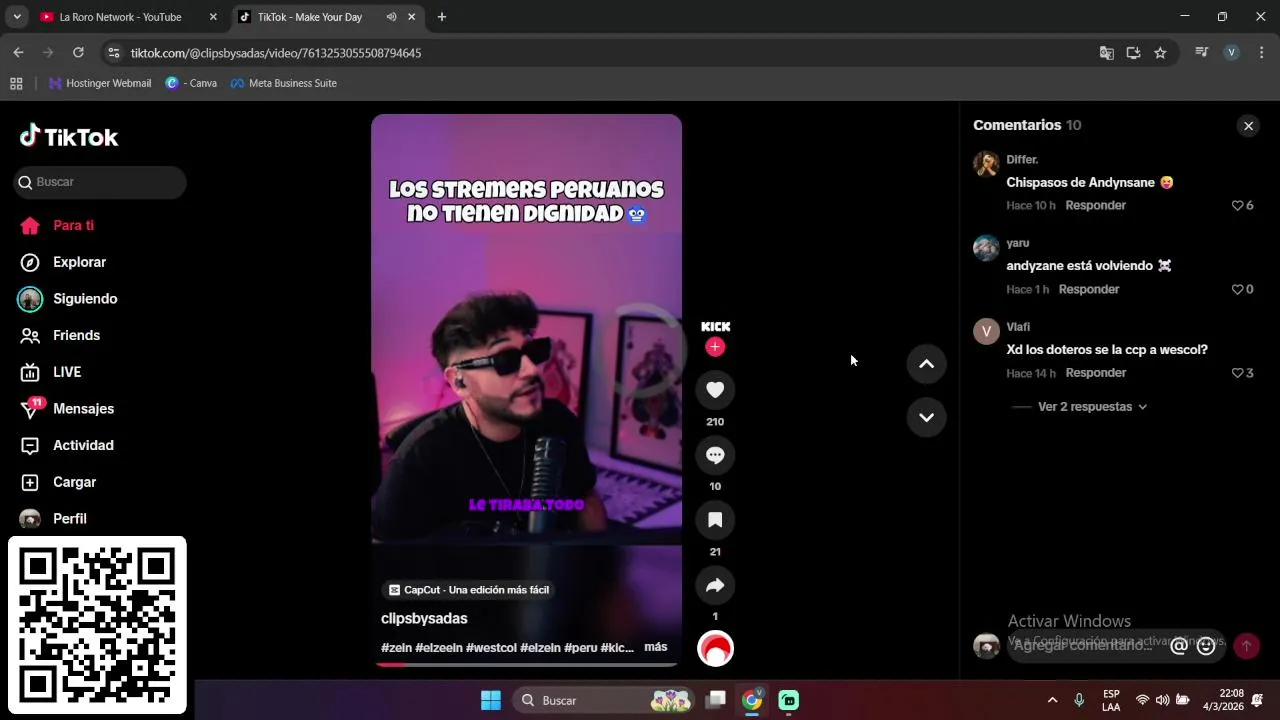Open Hostinger Webmail bookmark
The height and width of the screenshot is (720, 1280).
click(x=100, y=83)
